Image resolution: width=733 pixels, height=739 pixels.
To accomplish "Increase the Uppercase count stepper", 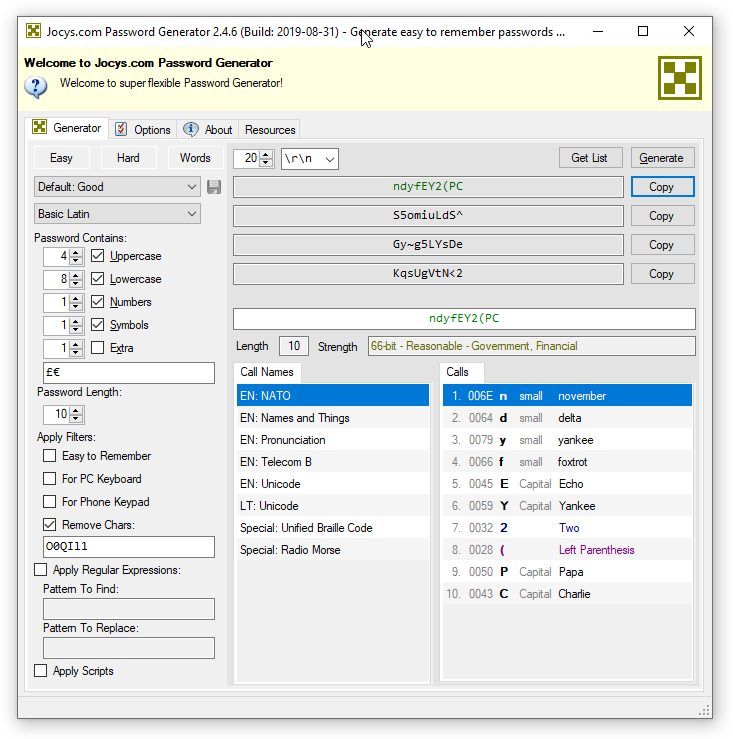I will (76, 253).
